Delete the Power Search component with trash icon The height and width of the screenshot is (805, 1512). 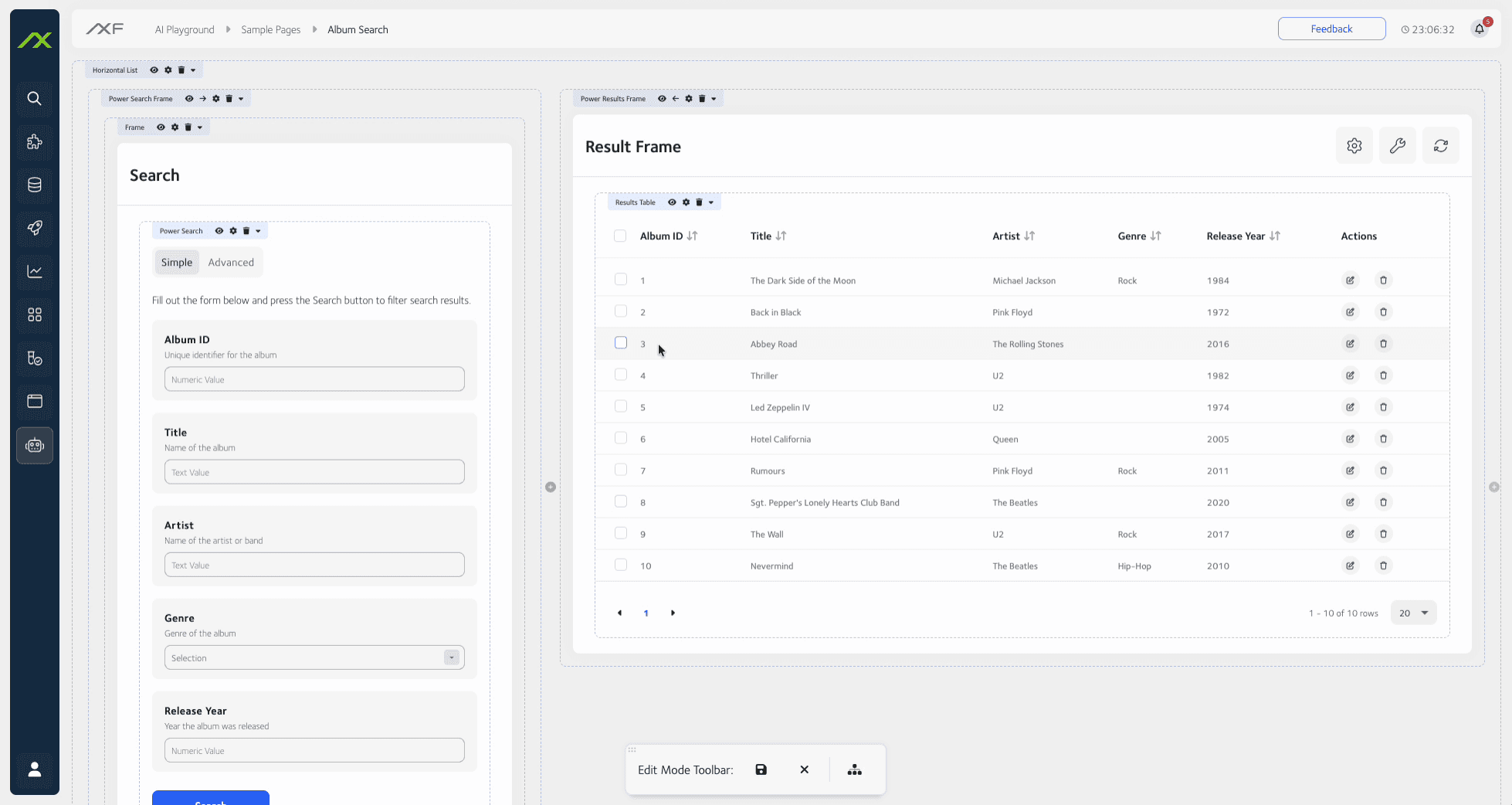tap(246, 231)
